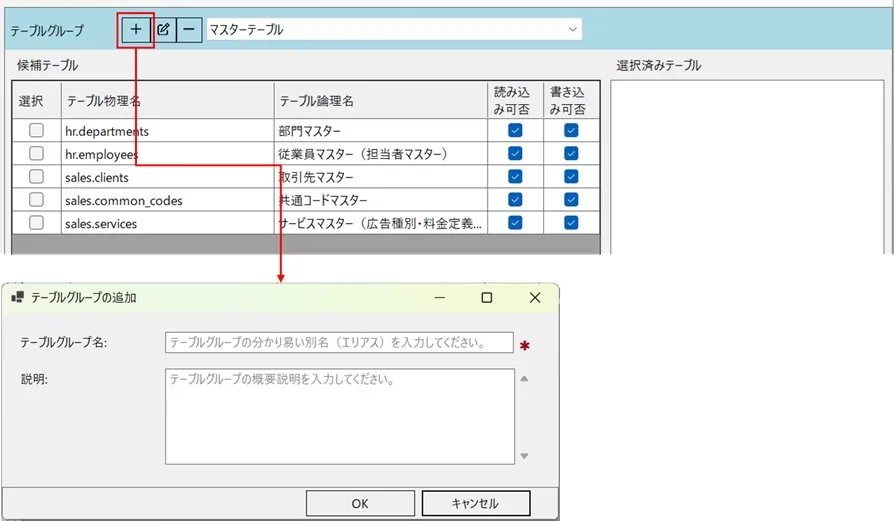Click the edit table group pencil icon
Viewport: 894px width, 521px height.
tap(163, 30)
